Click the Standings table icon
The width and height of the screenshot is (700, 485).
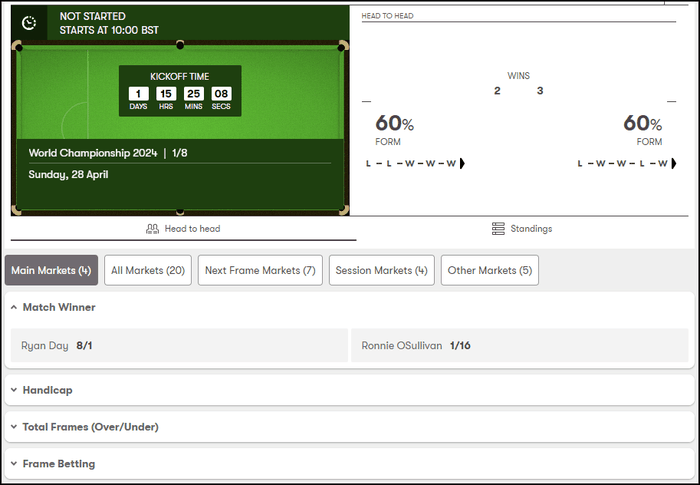pos(498,229)
